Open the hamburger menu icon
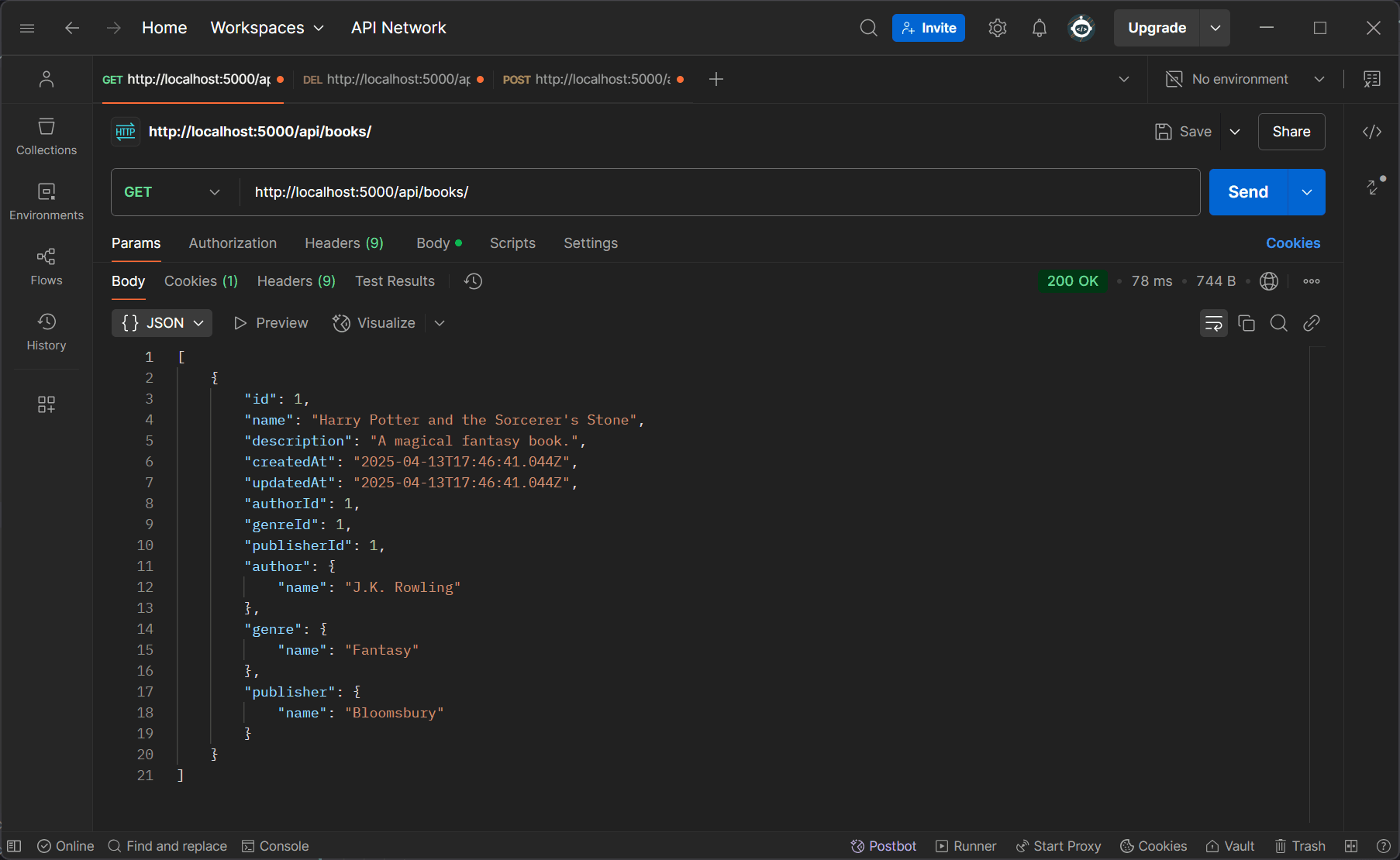 27,28
